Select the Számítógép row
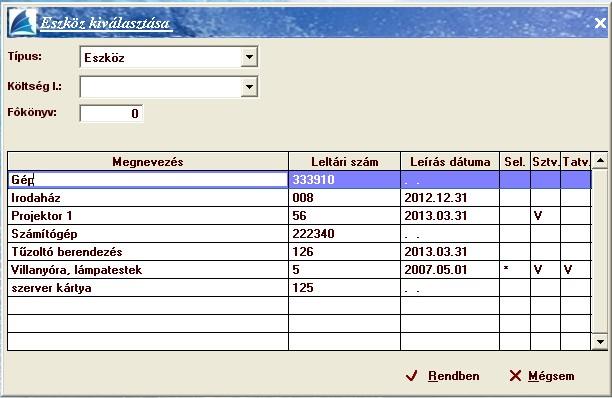Image resolution: width=612 pixels, height=398 pixels. (299, 234)
